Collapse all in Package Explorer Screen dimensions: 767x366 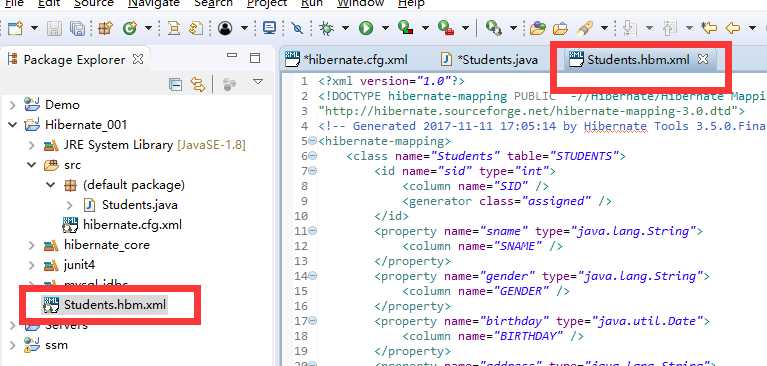(175, 85)
